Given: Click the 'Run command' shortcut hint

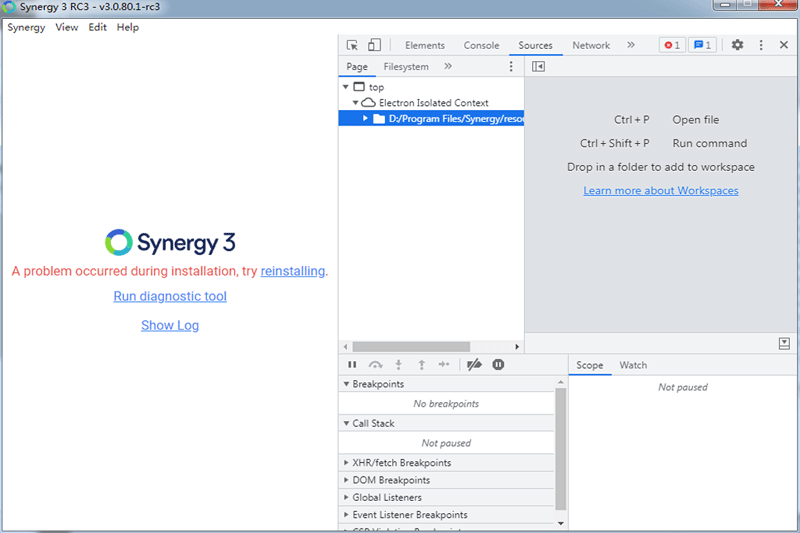Looking at the screenshot, I should tap(710, 143).
